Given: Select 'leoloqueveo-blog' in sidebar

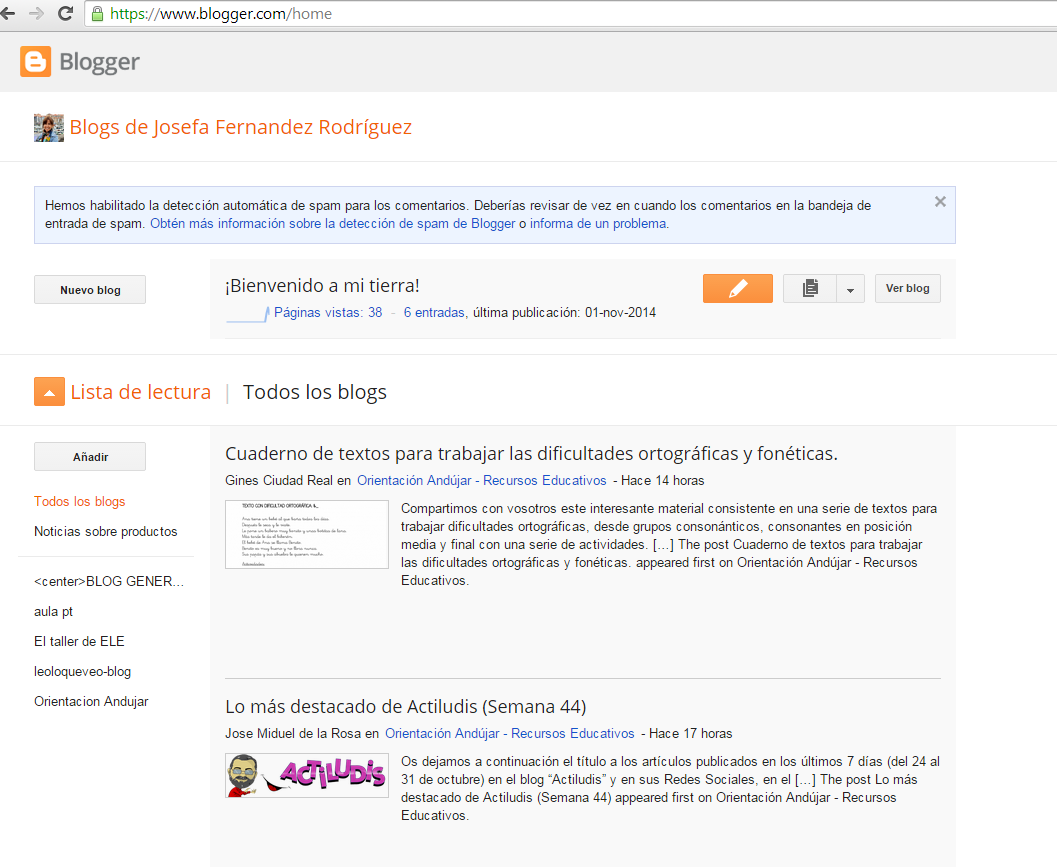Looking at the screenshot, I should click(x=82, y=671).
